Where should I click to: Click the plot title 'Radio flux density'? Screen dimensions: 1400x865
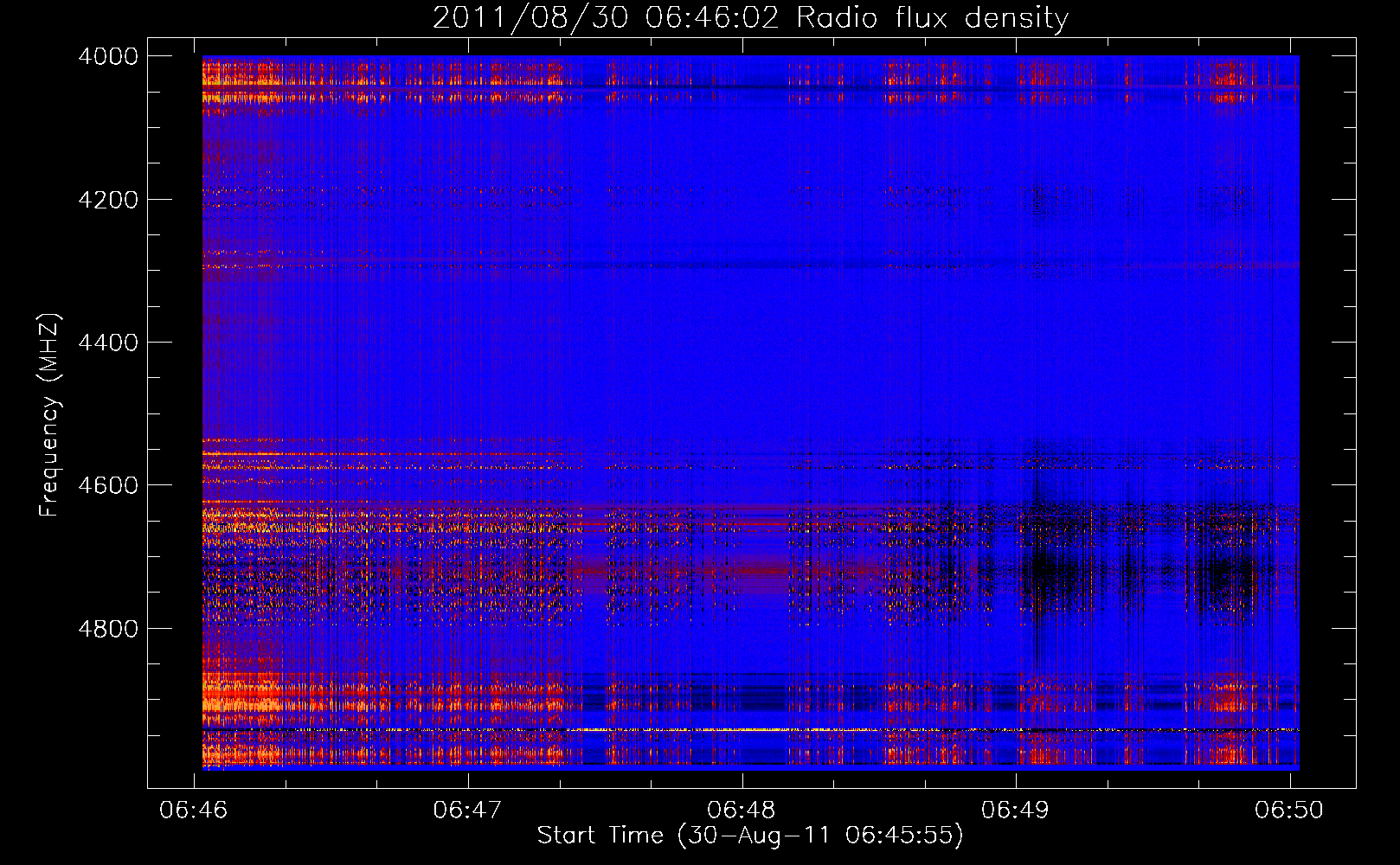click(933, 18)
